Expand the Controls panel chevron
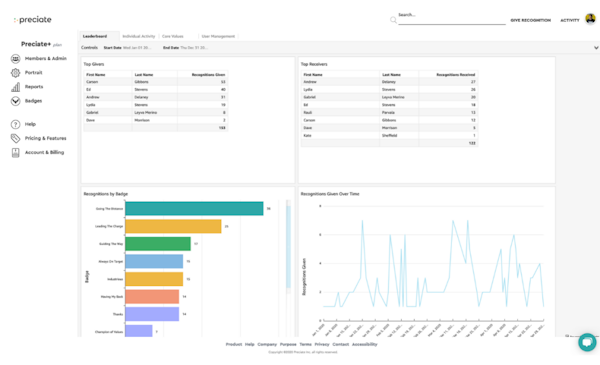 596,48
